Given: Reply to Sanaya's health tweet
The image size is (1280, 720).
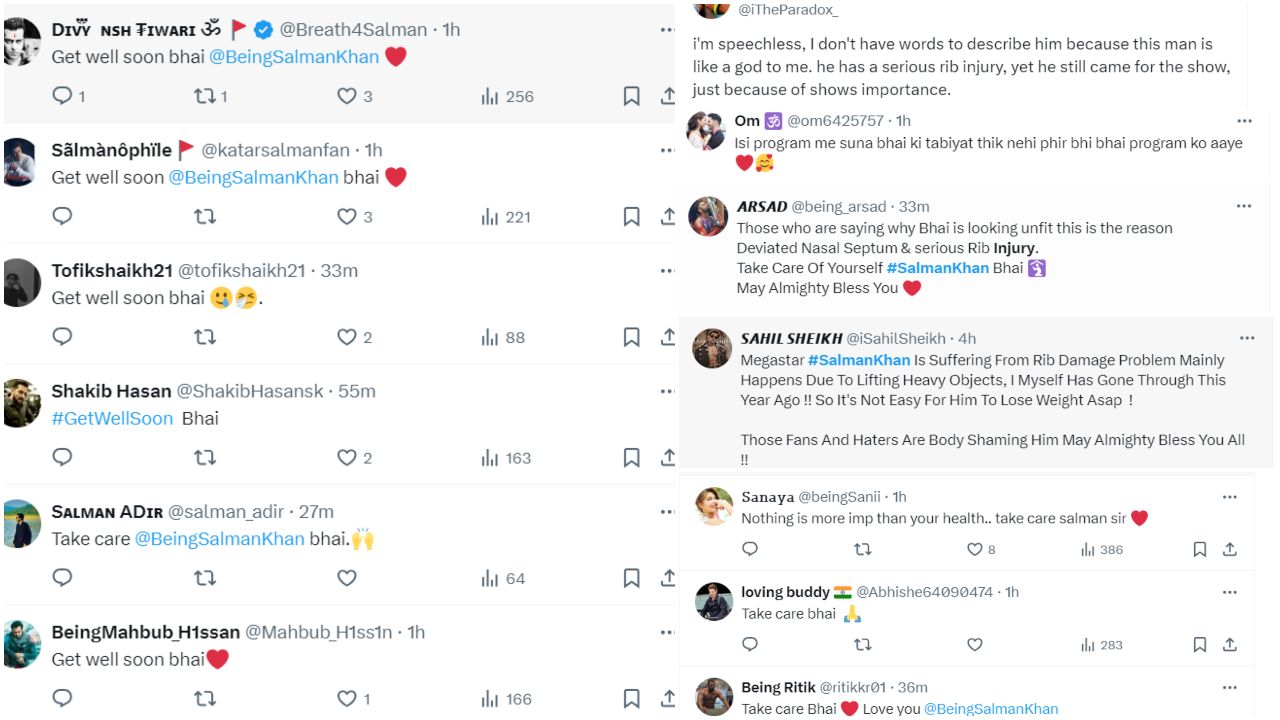Looking at the screenshot, I should (750, 549).
